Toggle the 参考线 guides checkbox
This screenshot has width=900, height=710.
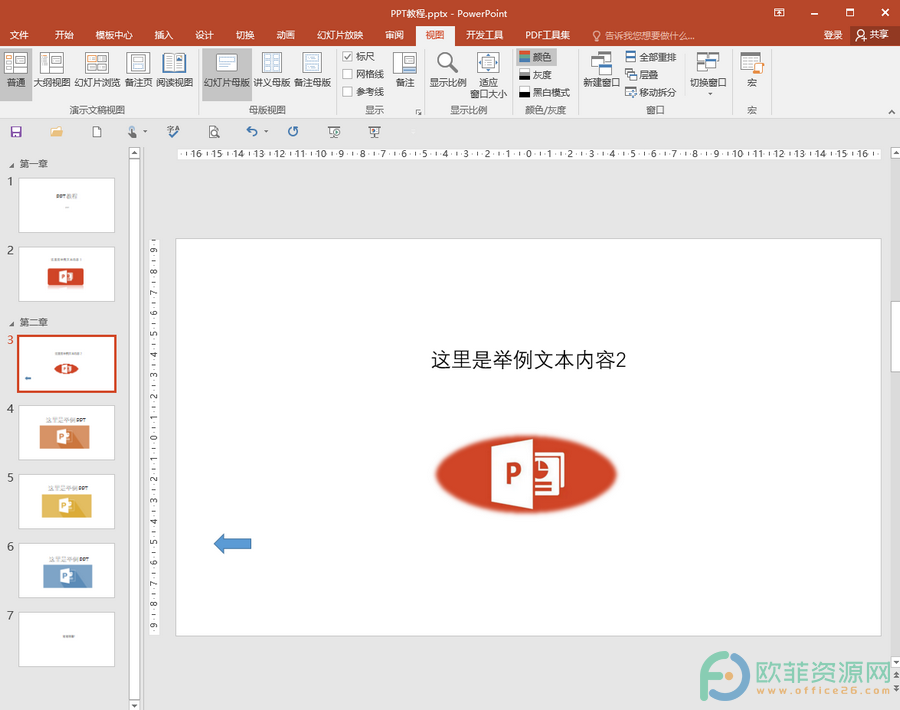pyautogui.click(x=347, y=92)
